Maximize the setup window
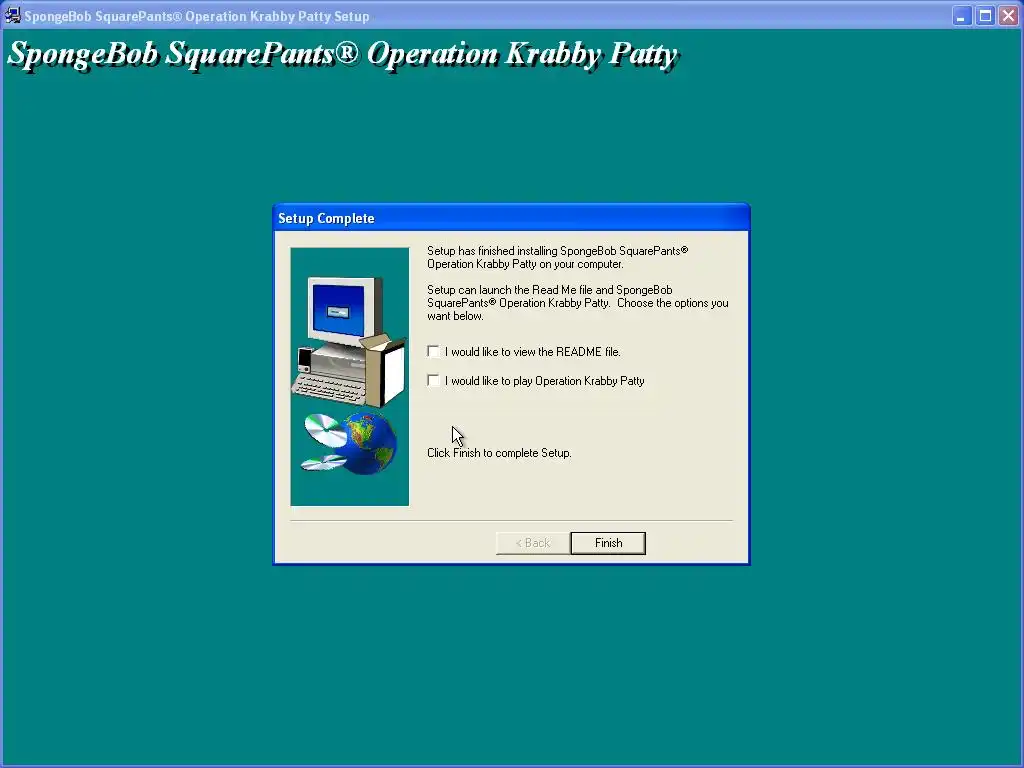 coord(985,16)
